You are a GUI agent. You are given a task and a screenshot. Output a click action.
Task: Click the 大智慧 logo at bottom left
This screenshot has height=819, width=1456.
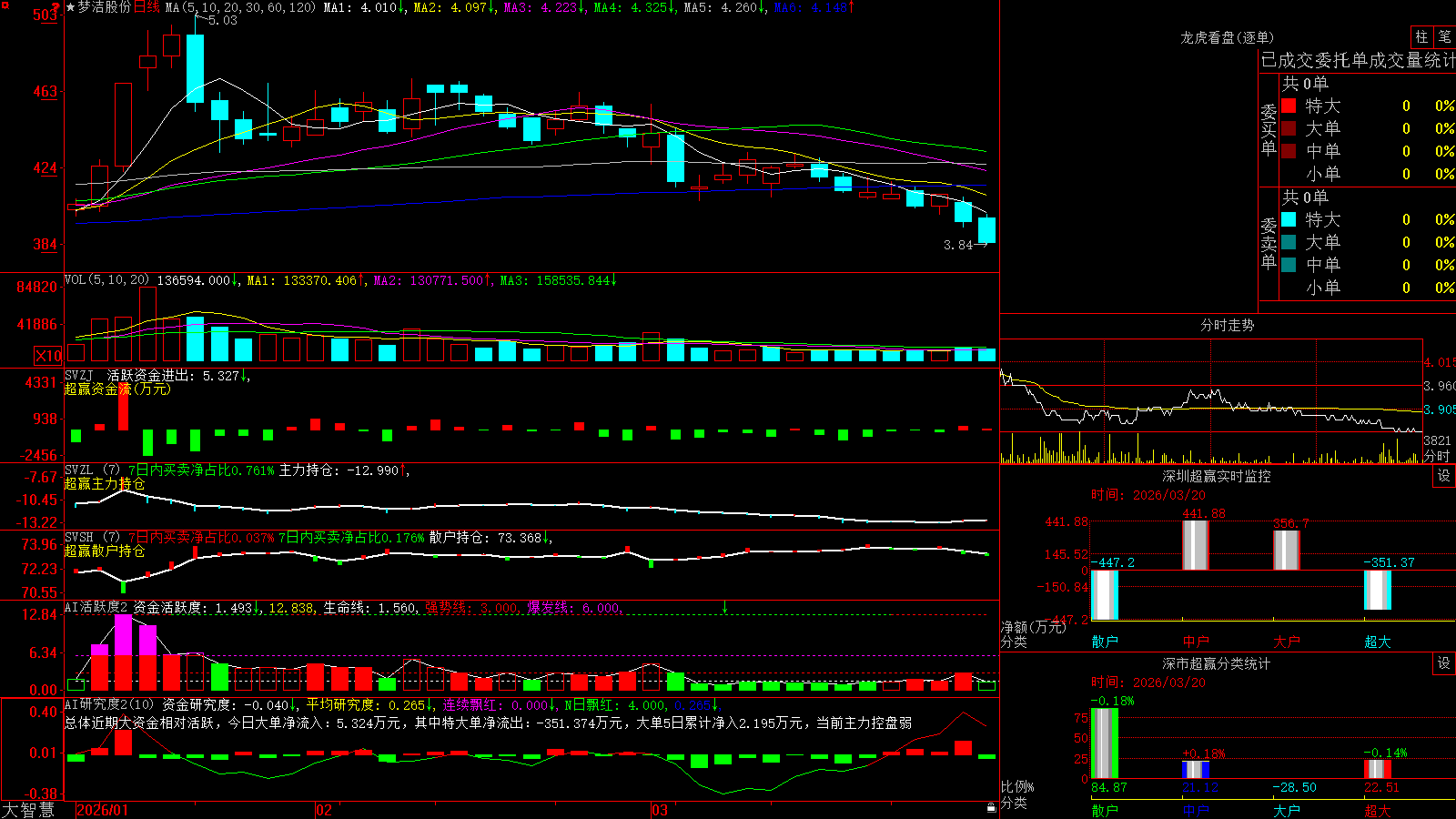pyautogui.click(x=28, y=810)
